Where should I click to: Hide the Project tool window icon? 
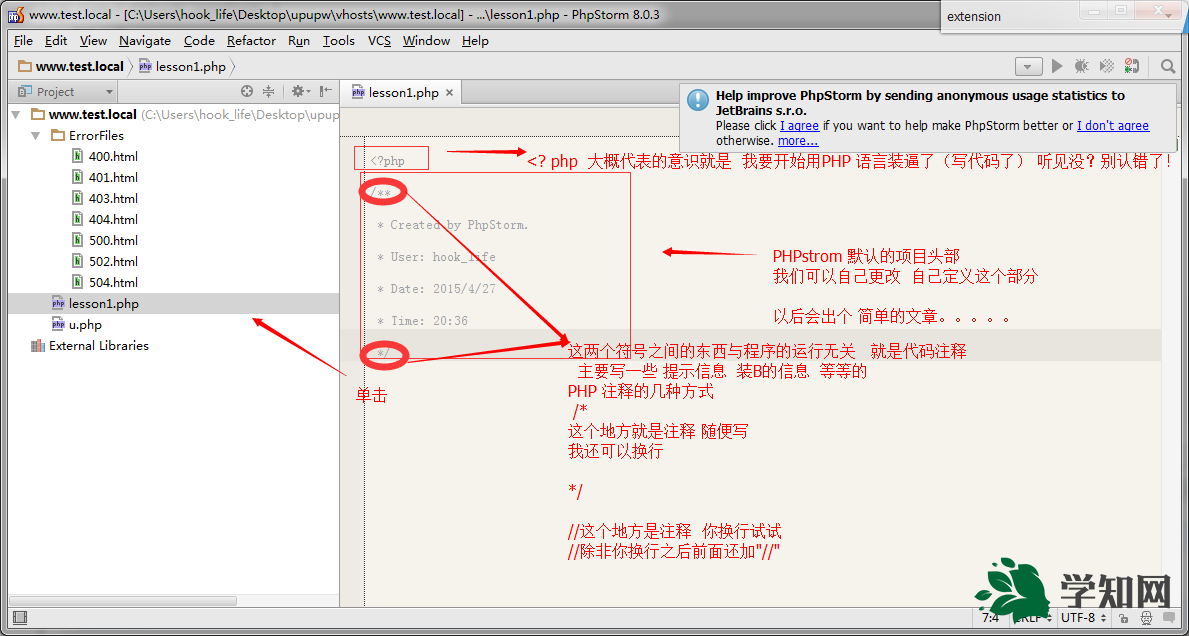[326, 92]
